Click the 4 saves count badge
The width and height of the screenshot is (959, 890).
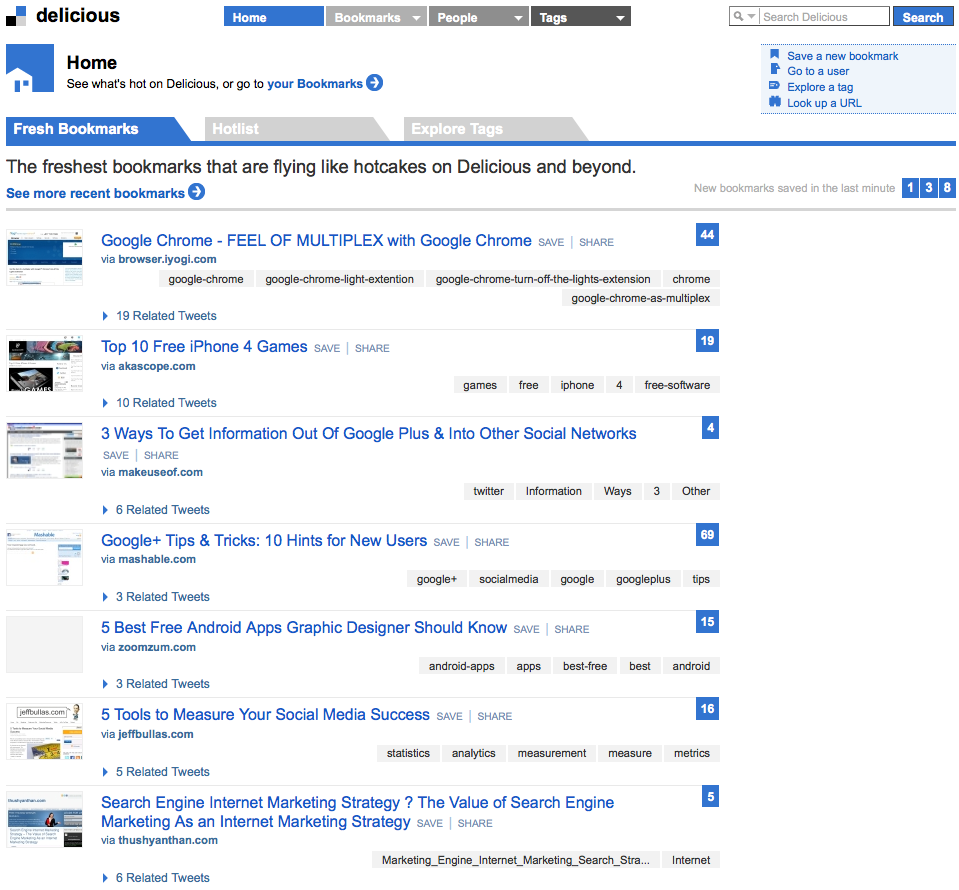coord(710,428)
